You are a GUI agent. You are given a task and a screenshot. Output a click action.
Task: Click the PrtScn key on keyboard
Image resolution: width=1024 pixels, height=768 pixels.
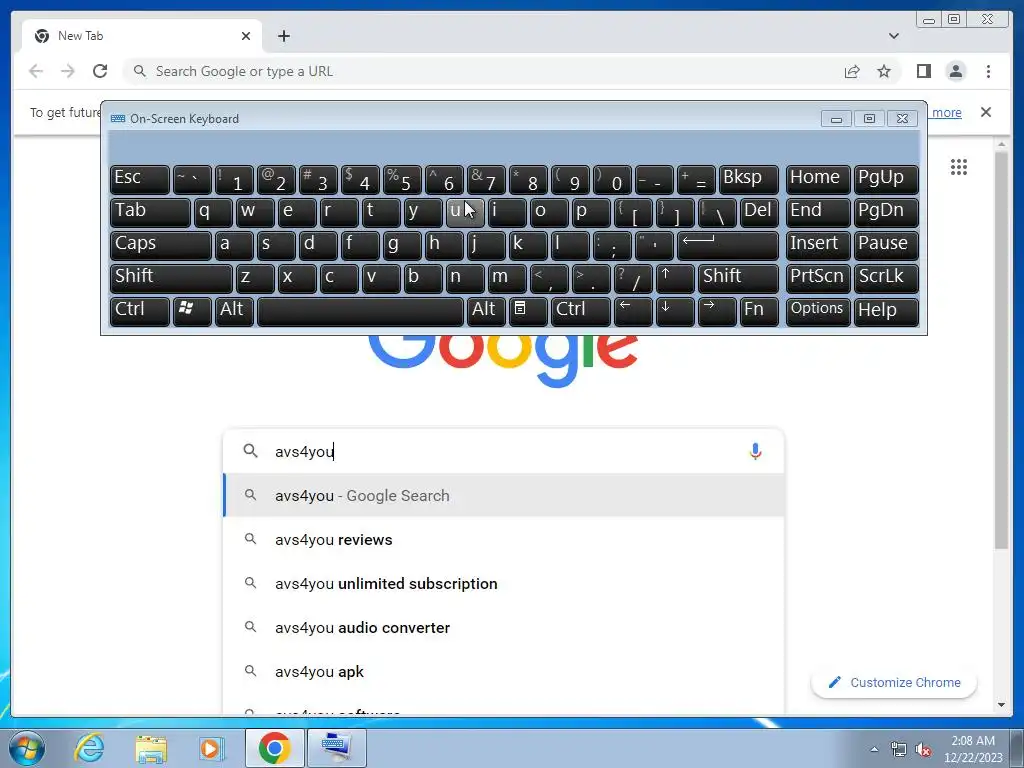point(818,278)
